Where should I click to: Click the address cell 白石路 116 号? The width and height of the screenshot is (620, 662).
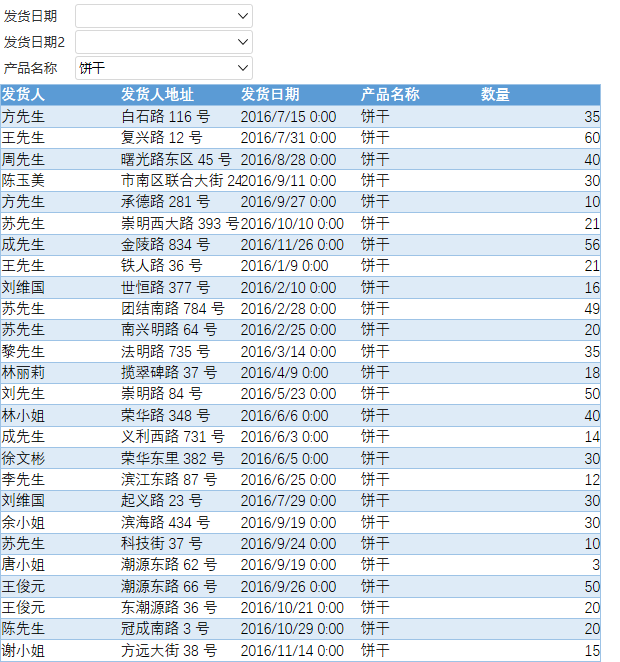pyautogui.click(x=165, y=117)
